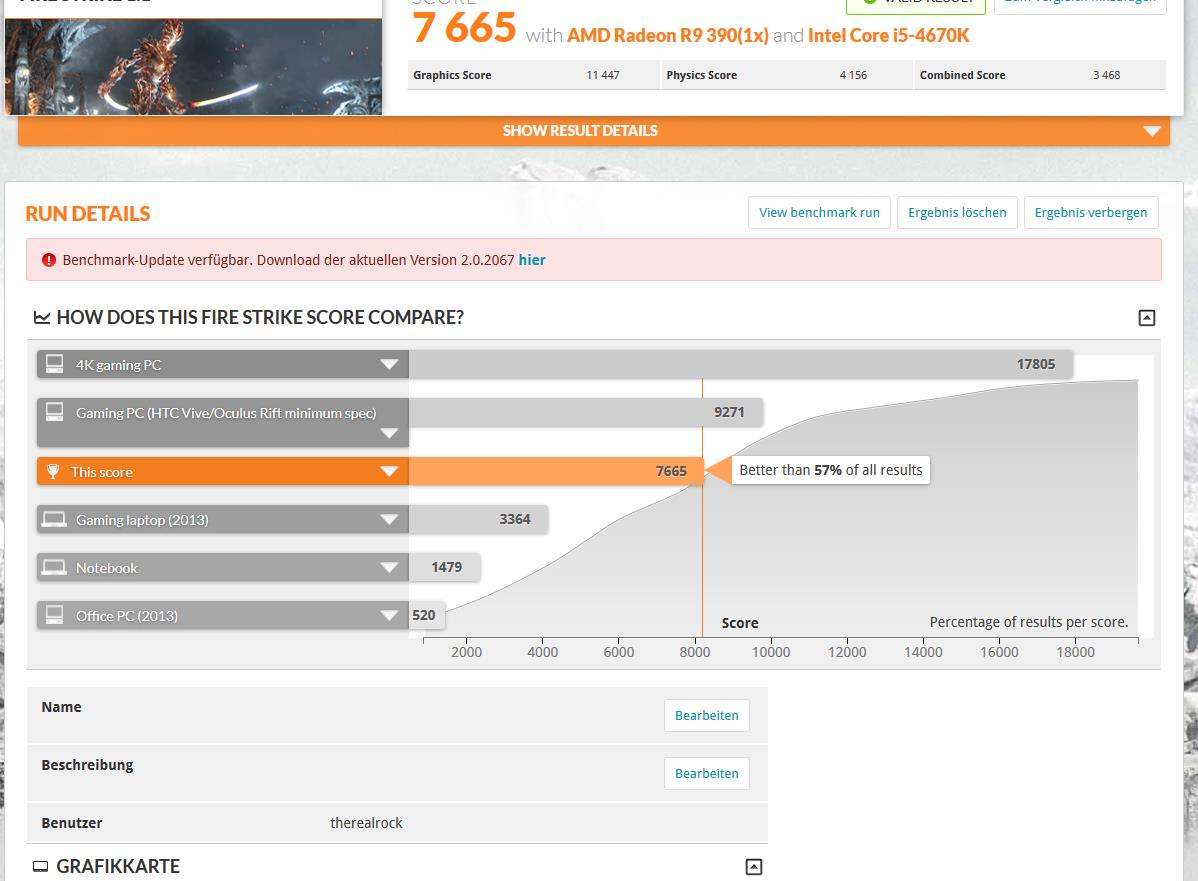Click the Ergebnis löschen button
Screen dimensions: 1198x881
[x=957, y=212]
